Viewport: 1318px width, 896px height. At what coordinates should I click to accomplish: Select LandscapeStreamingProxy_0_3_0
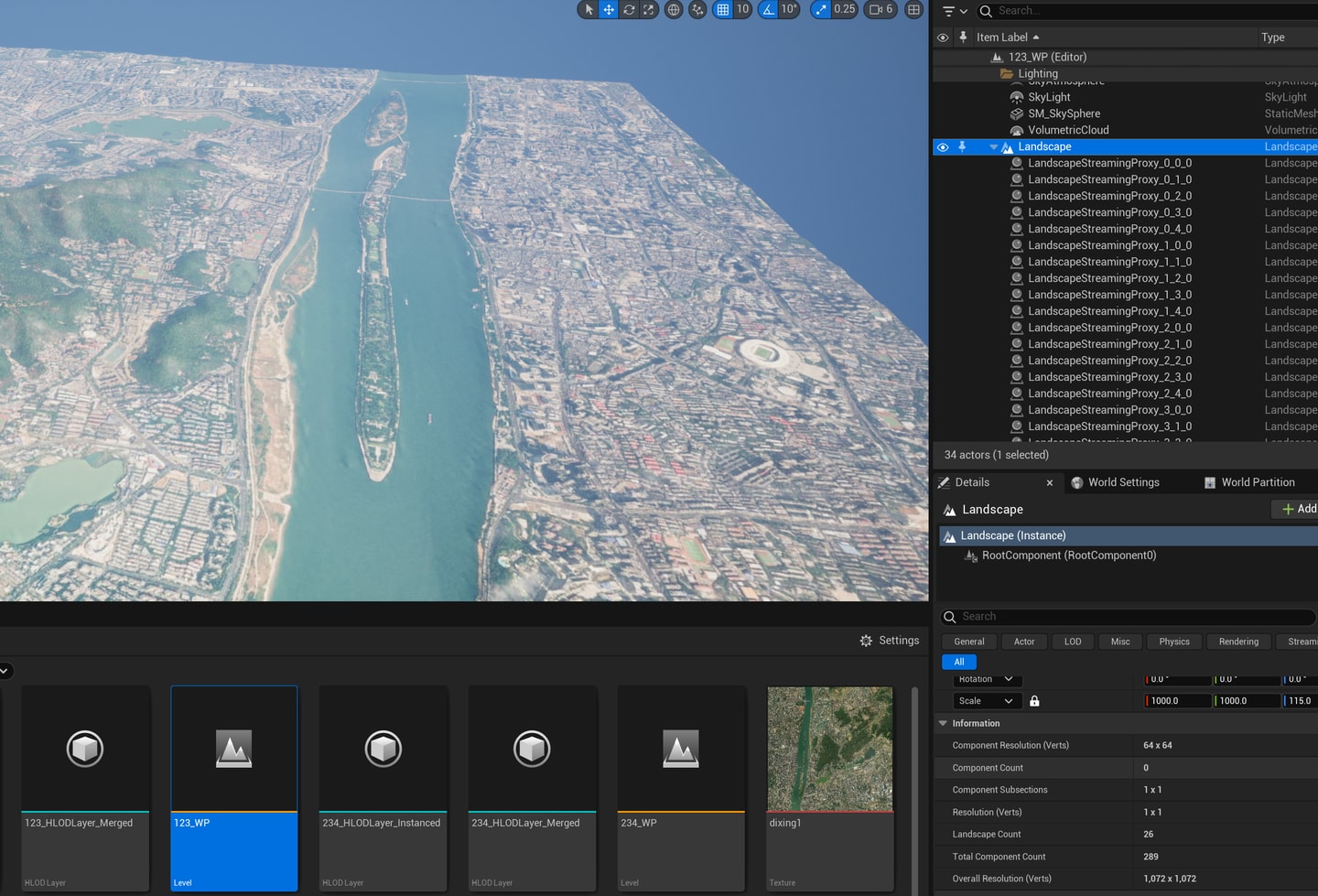click(x=1109, y=212)
